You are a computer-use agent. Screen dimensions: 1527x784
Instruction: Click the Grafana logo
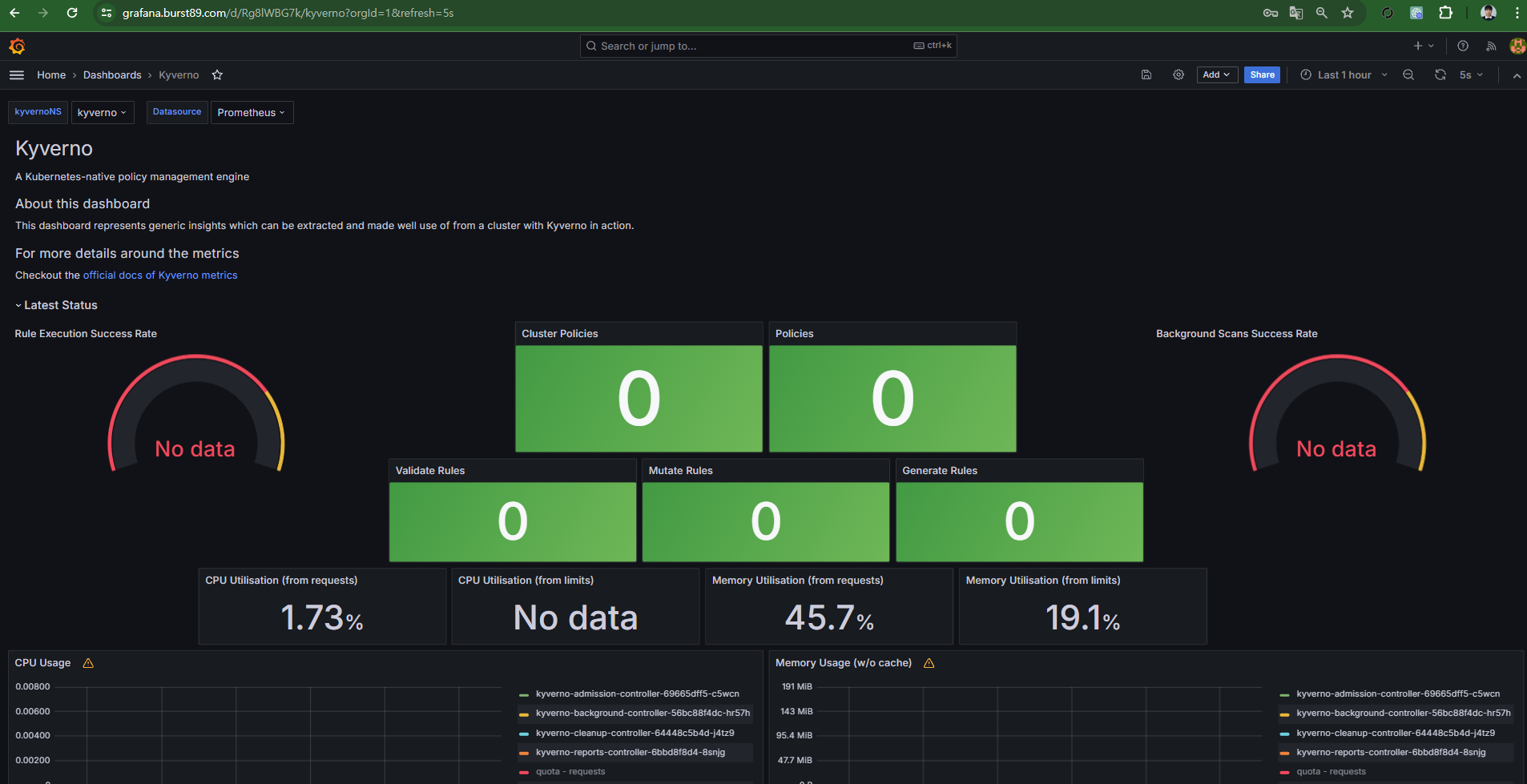17,46
